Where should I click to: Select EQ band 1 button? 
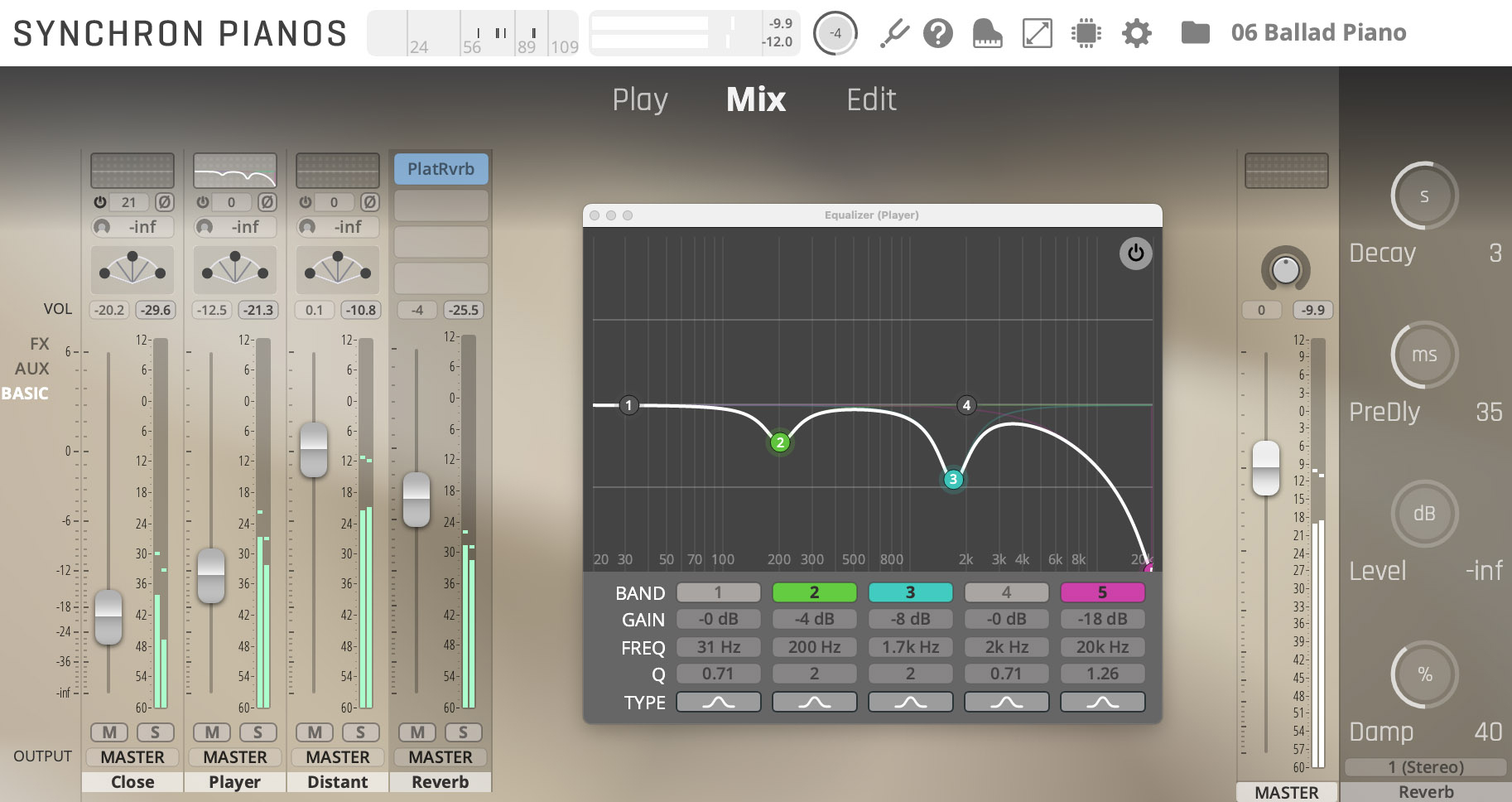(x=719, y=592)
